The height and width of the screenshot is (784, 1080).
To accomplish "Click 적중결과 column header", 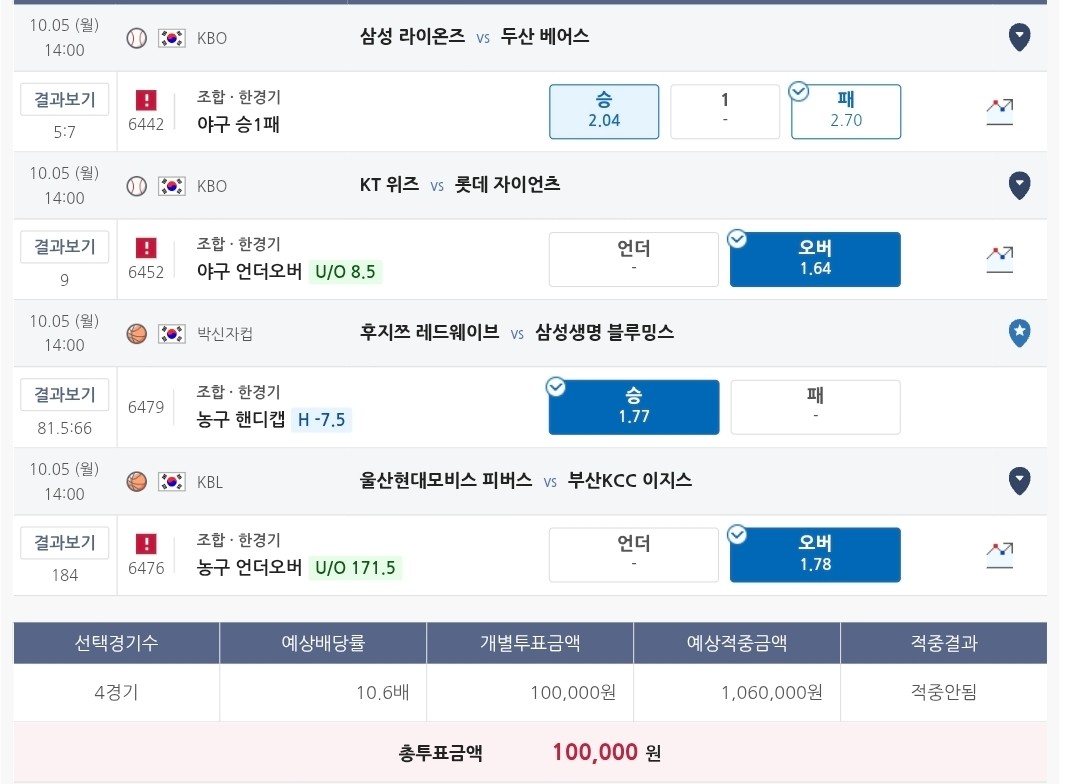I will click(x=944, y=643).
